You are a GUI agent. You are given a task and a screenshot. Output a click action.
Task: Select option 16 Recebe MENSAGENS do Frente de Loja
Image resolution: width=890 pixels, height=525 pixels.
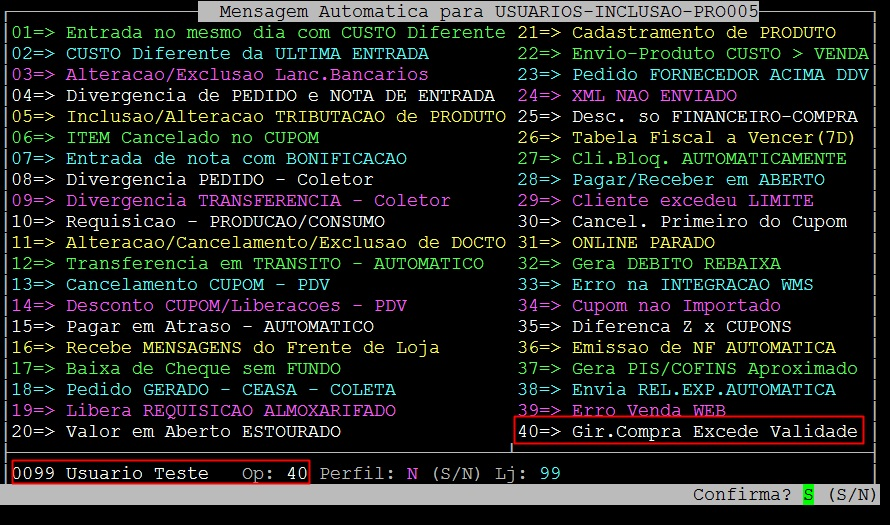pyautogui.click(x=225, y=348)
